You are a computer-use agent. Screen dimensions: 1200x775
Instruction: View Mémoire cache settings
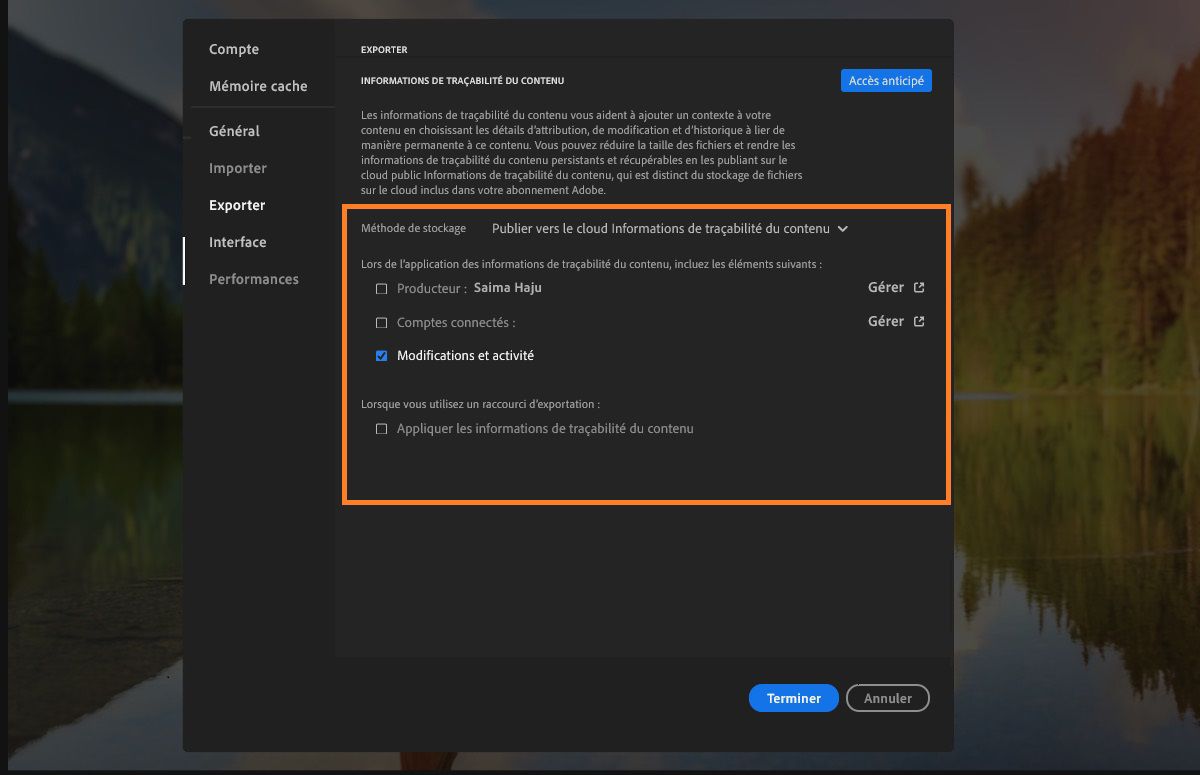coord(258,86)
